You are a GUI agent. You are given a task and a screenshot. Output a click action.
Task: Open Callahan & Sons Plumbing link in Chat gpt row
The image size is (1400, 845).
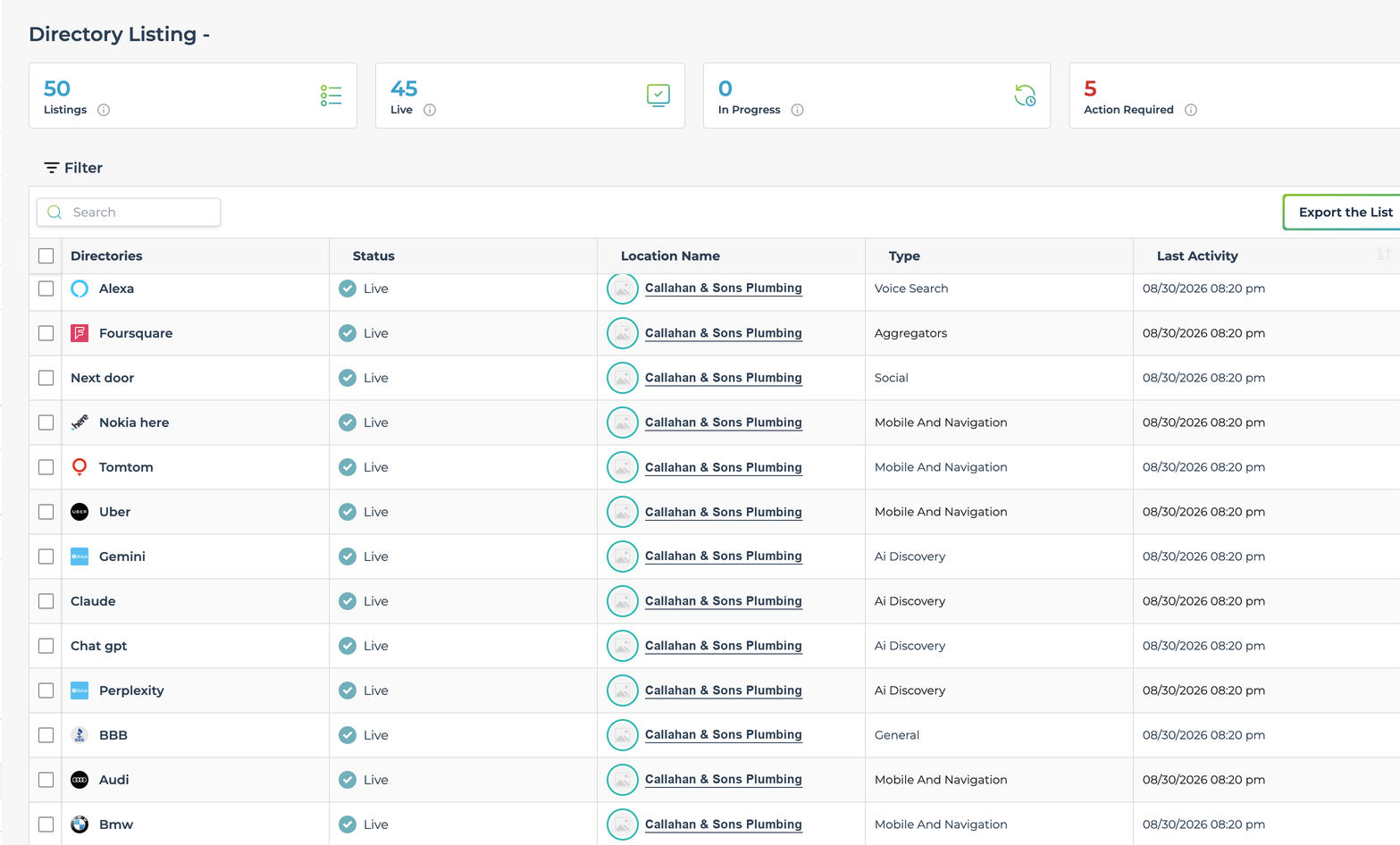coord(723,646)
